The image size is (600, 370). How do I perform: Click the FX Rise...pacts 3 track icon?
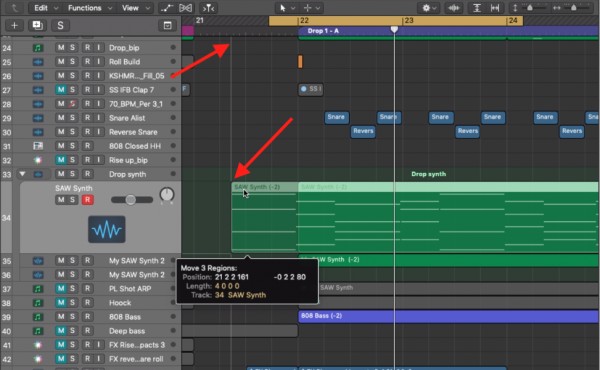(x=38, y=345)
